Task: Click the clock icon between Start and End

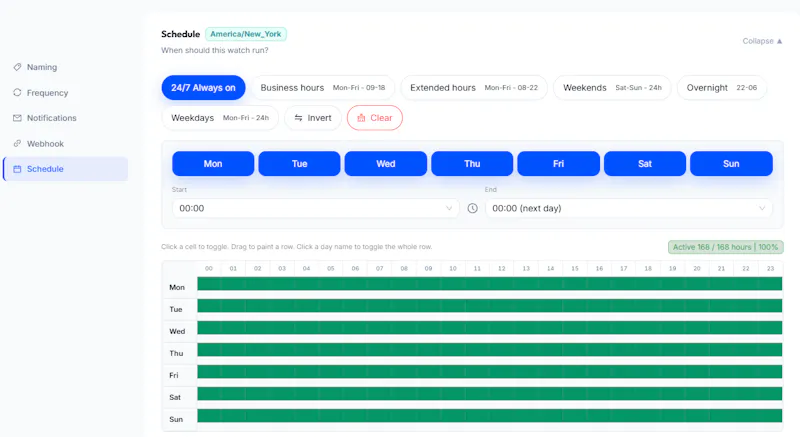Action: click(472, 208)
